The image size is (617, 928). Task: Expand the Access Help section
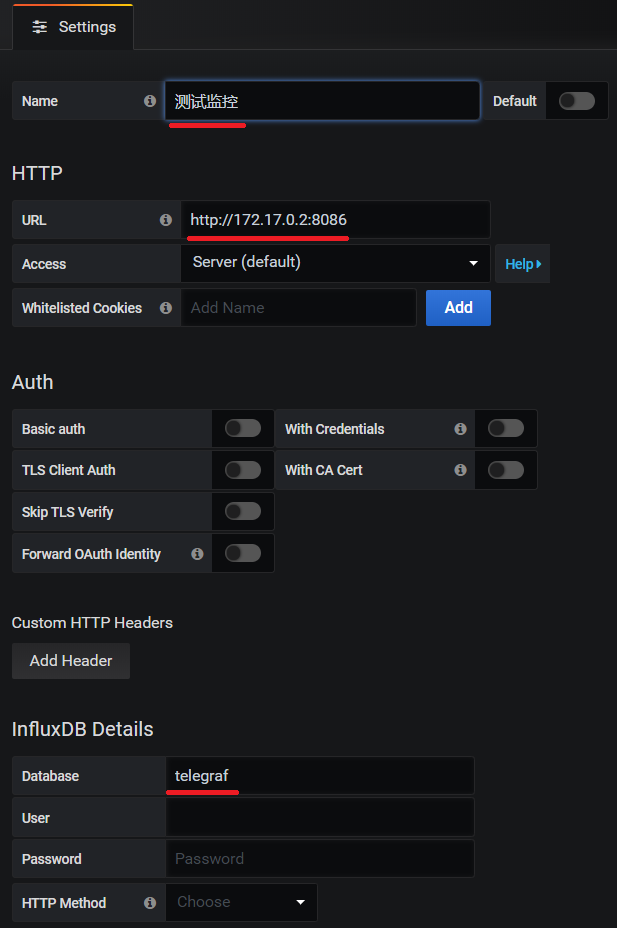[x=522, y=264]
